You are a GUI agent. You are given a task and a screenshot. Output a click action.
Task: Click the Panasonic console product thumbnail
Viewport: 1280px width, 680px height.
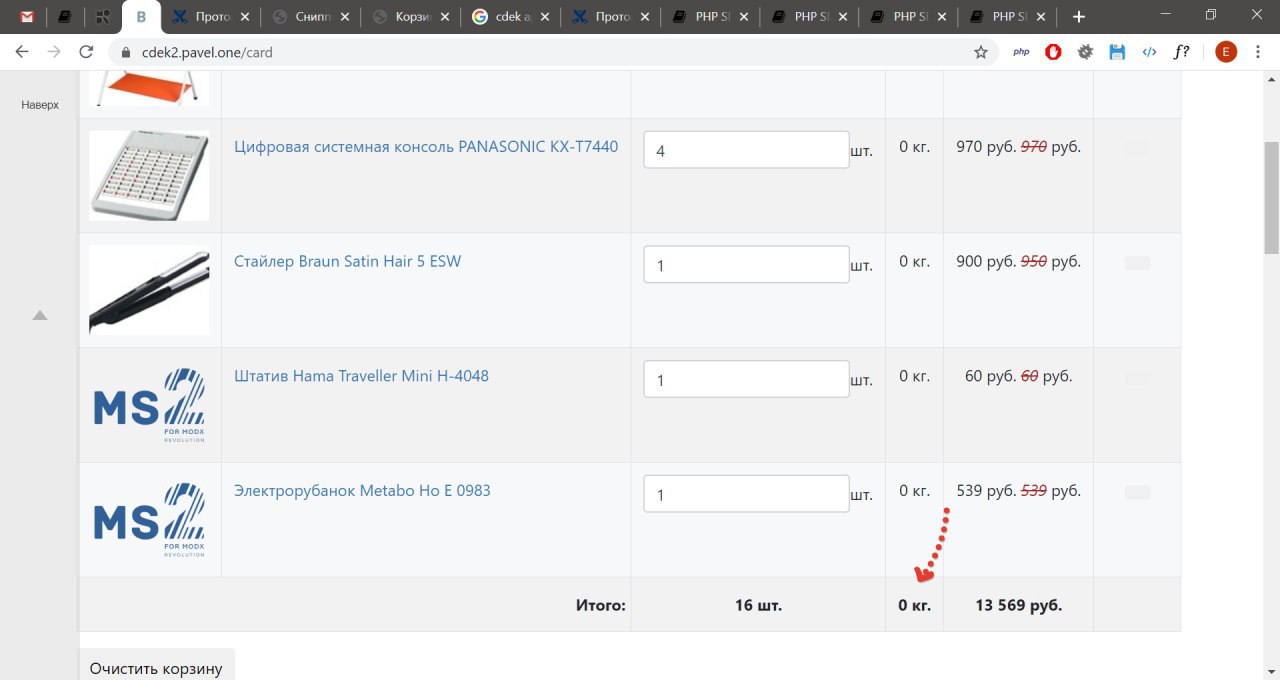[x=149, y=176]
